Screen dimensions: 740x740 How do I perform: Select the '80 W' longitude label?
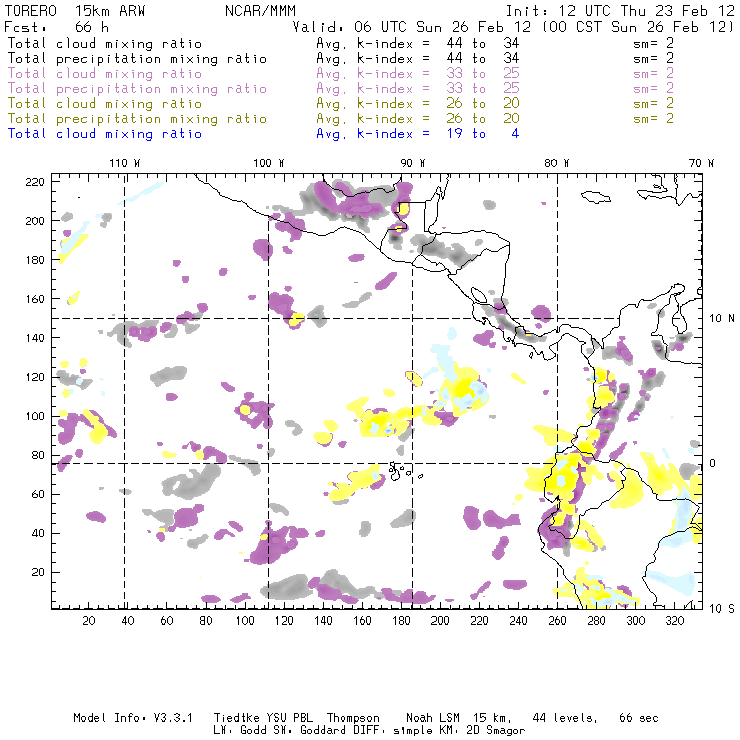[x=557, y=163]
